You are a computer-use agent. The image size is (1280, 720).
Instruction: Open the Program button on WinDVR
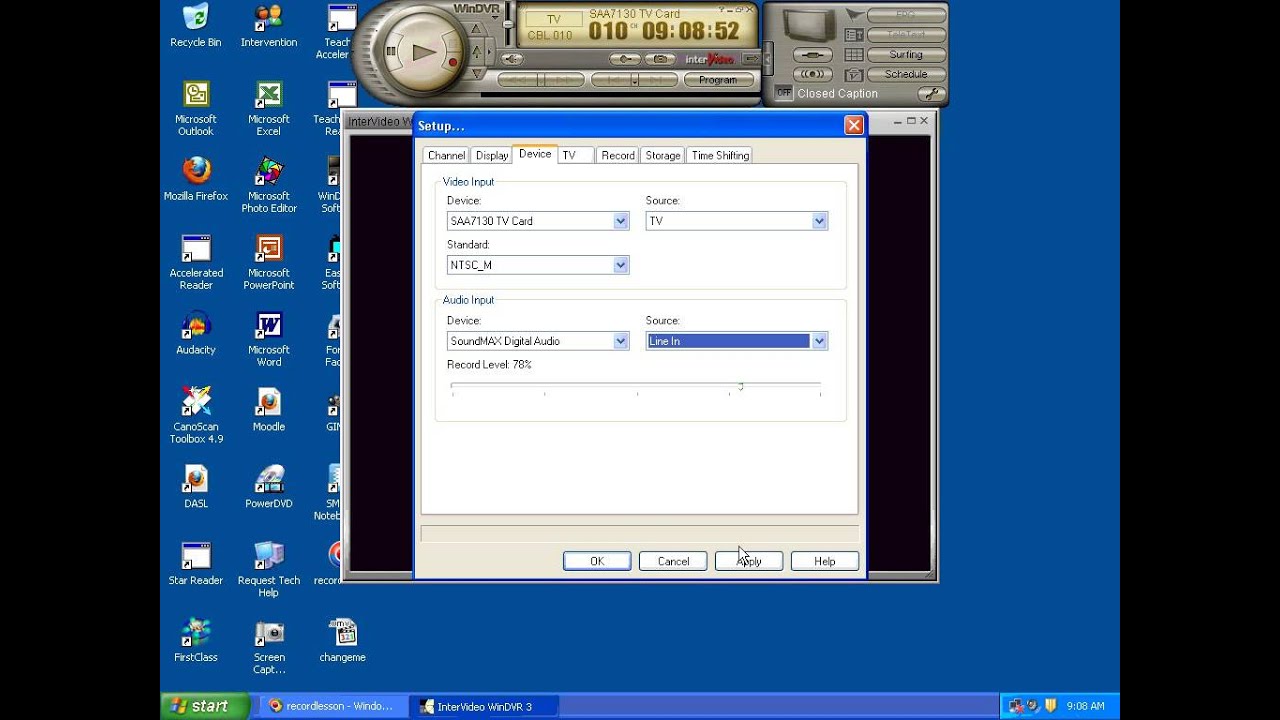tap(718, 80)
